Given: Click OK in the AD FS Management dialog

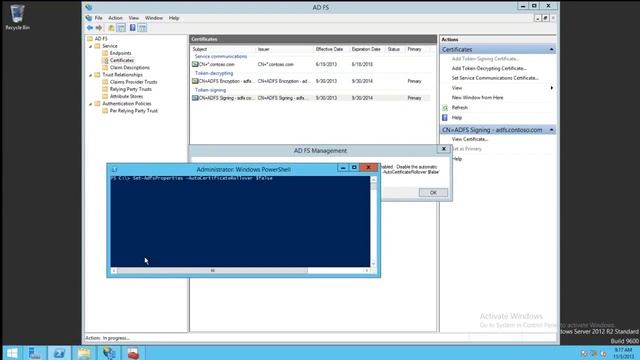Looking at the screenshot, I should pos(433,193).
